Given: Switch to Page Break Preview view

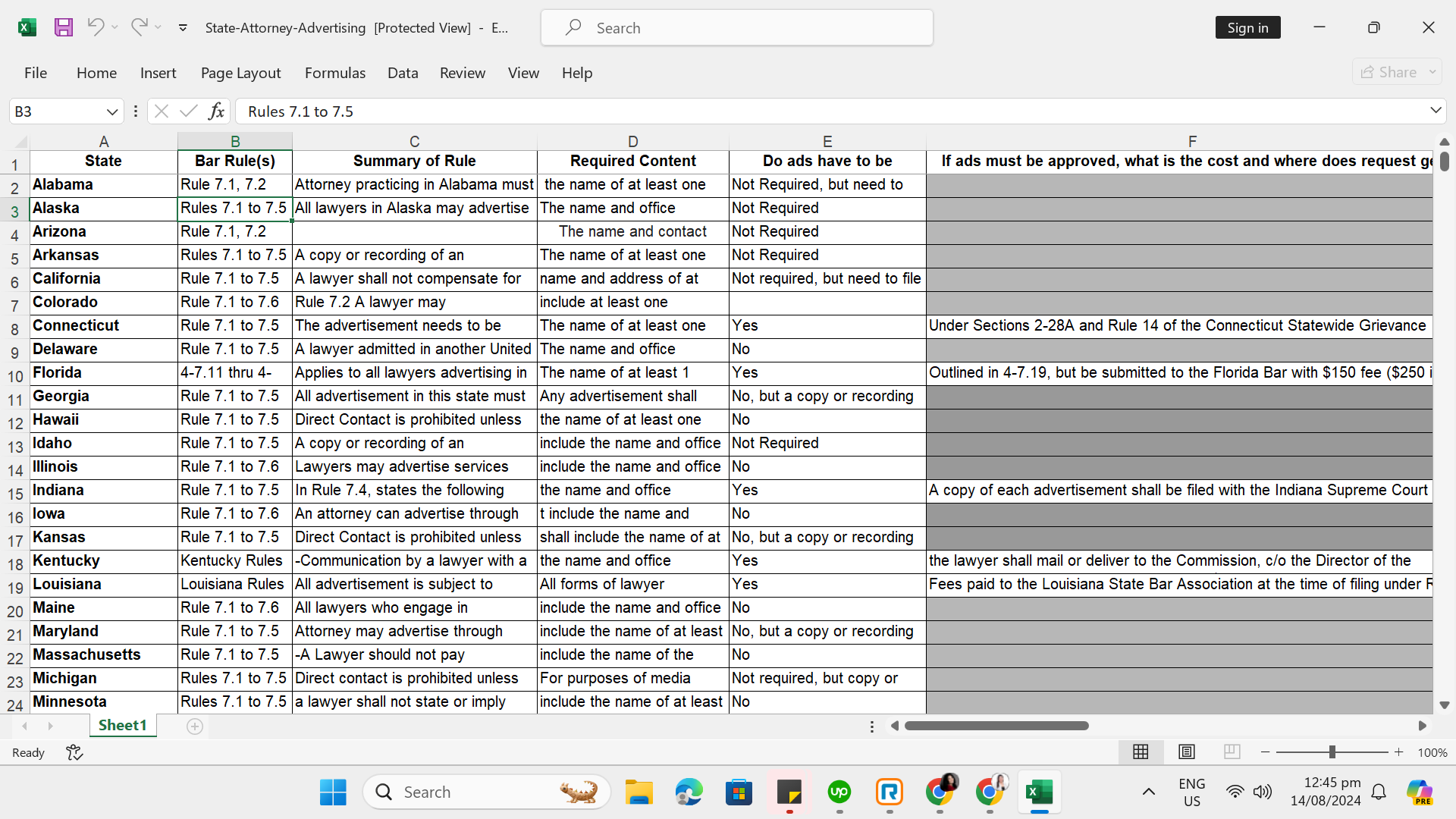Looking at the screenshot, I should pos(1232,752).
